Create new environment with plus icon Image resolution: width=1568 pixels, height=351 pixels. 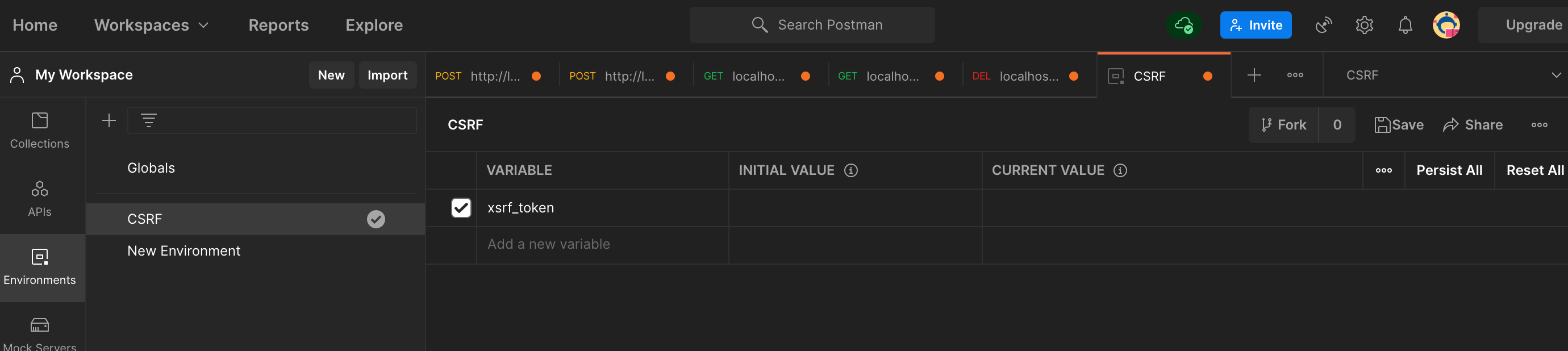point(109,120)
